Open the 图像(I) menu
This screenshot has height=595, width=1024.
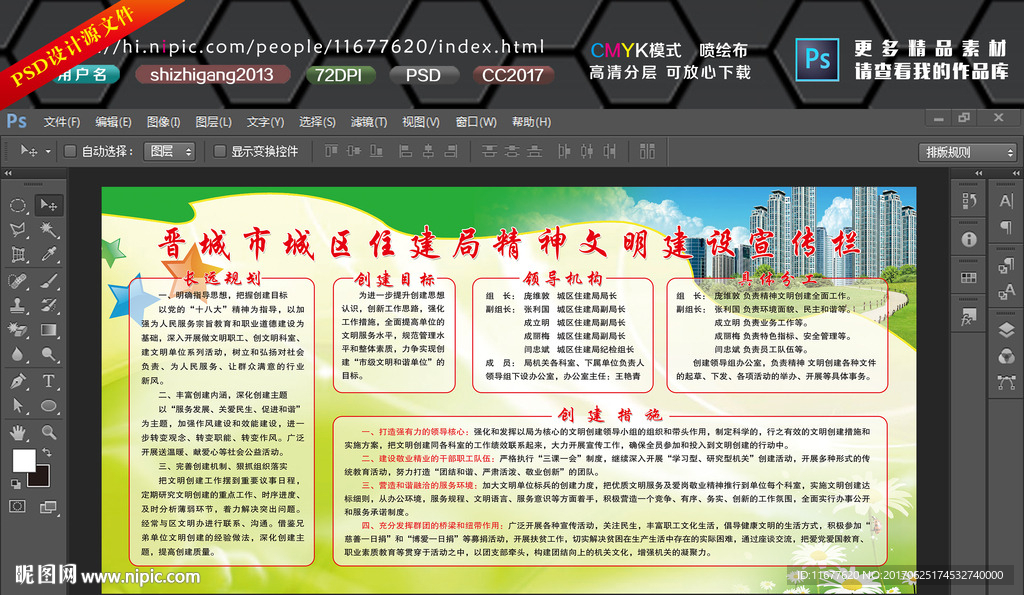[x=163, y=122]
